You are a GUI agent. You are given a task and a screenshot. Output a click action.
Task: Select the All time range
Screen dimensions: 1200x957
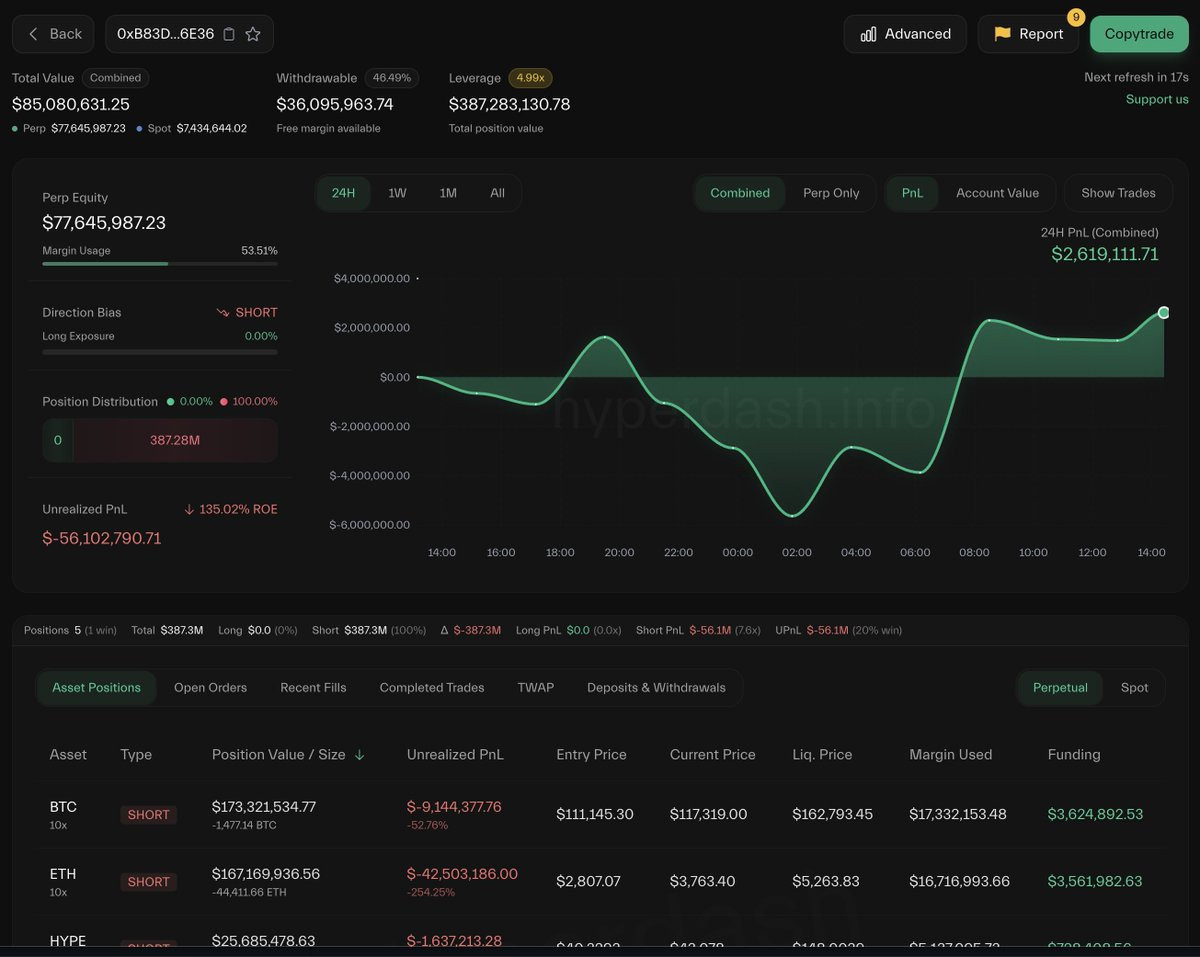(497, 193)
